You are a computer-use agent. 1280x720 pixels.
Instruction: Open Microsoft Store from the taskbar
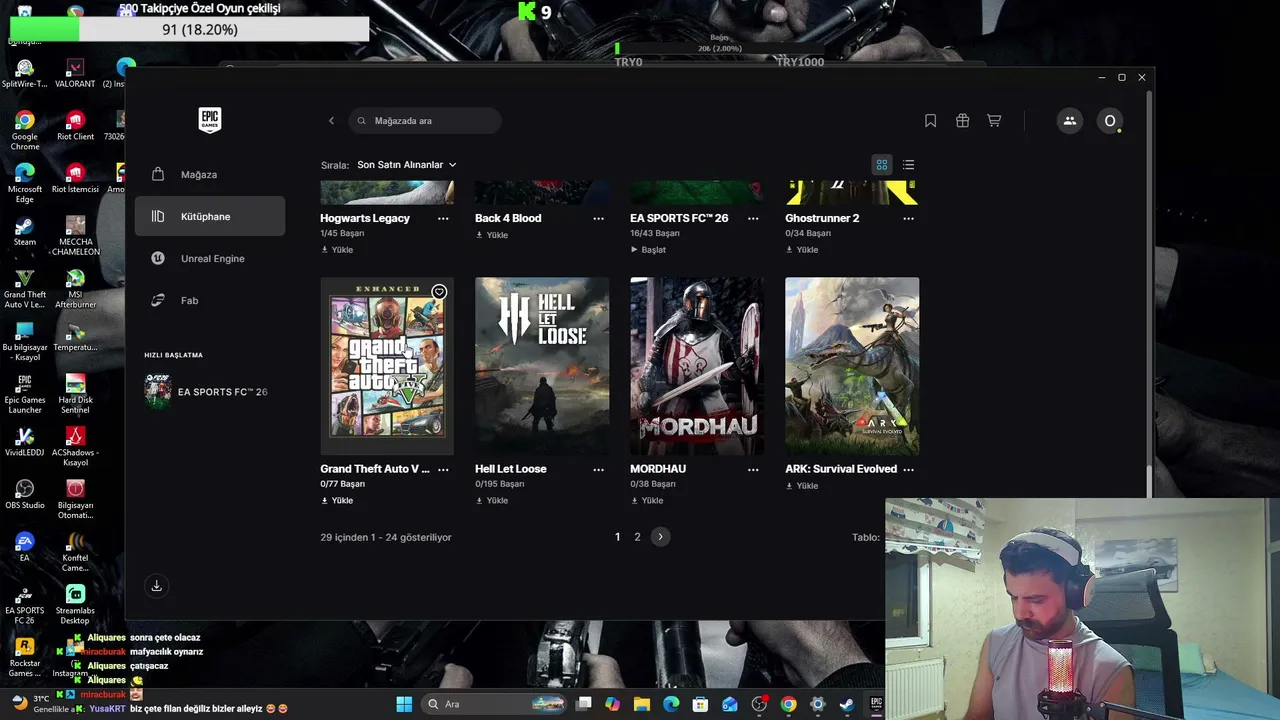pyautogui.click(x=701, y=704)
